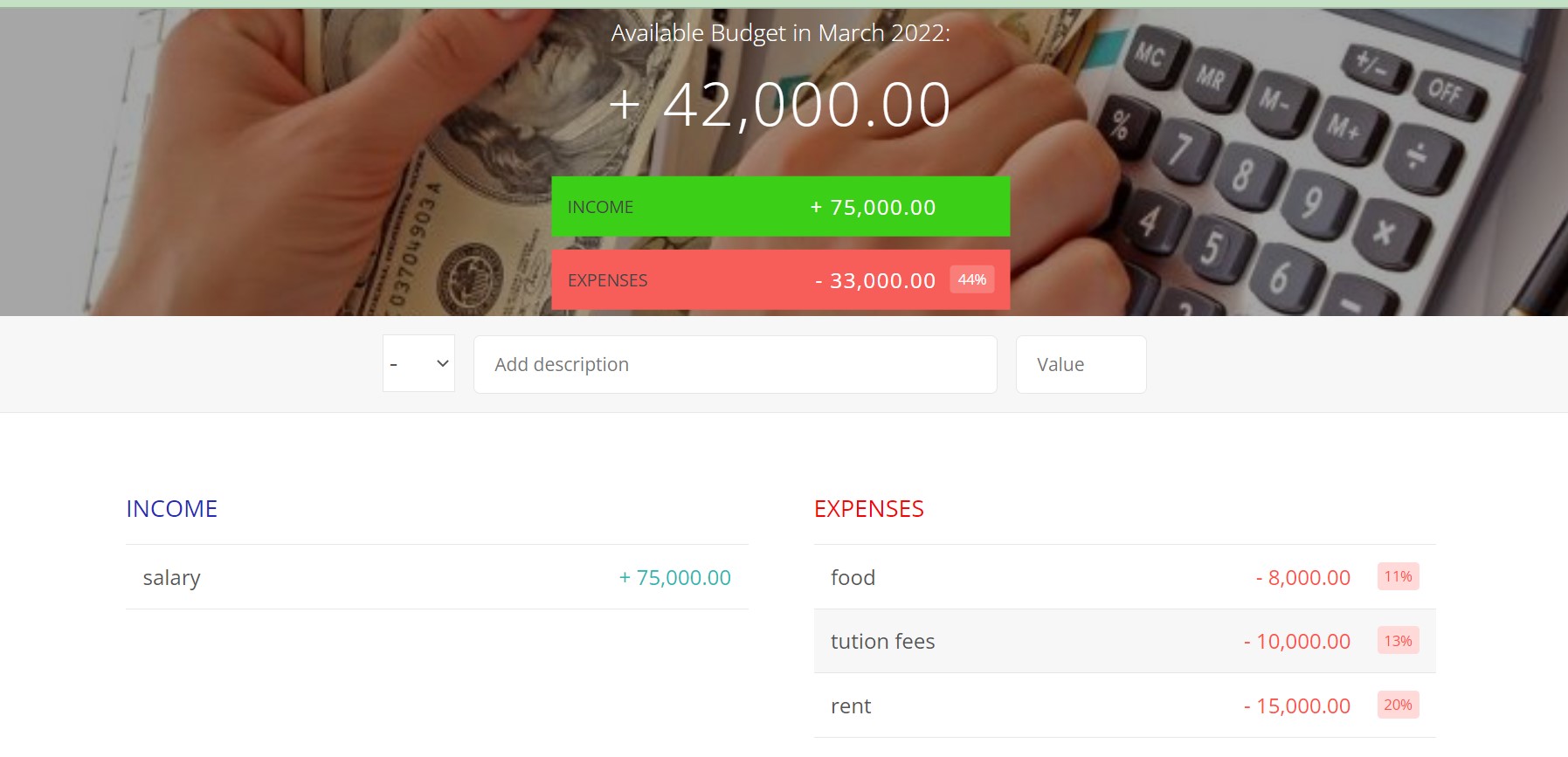This screenshot has width=1568, height=757.
Task: Click the - 8,000.00 food amount
Action: 1302,577
